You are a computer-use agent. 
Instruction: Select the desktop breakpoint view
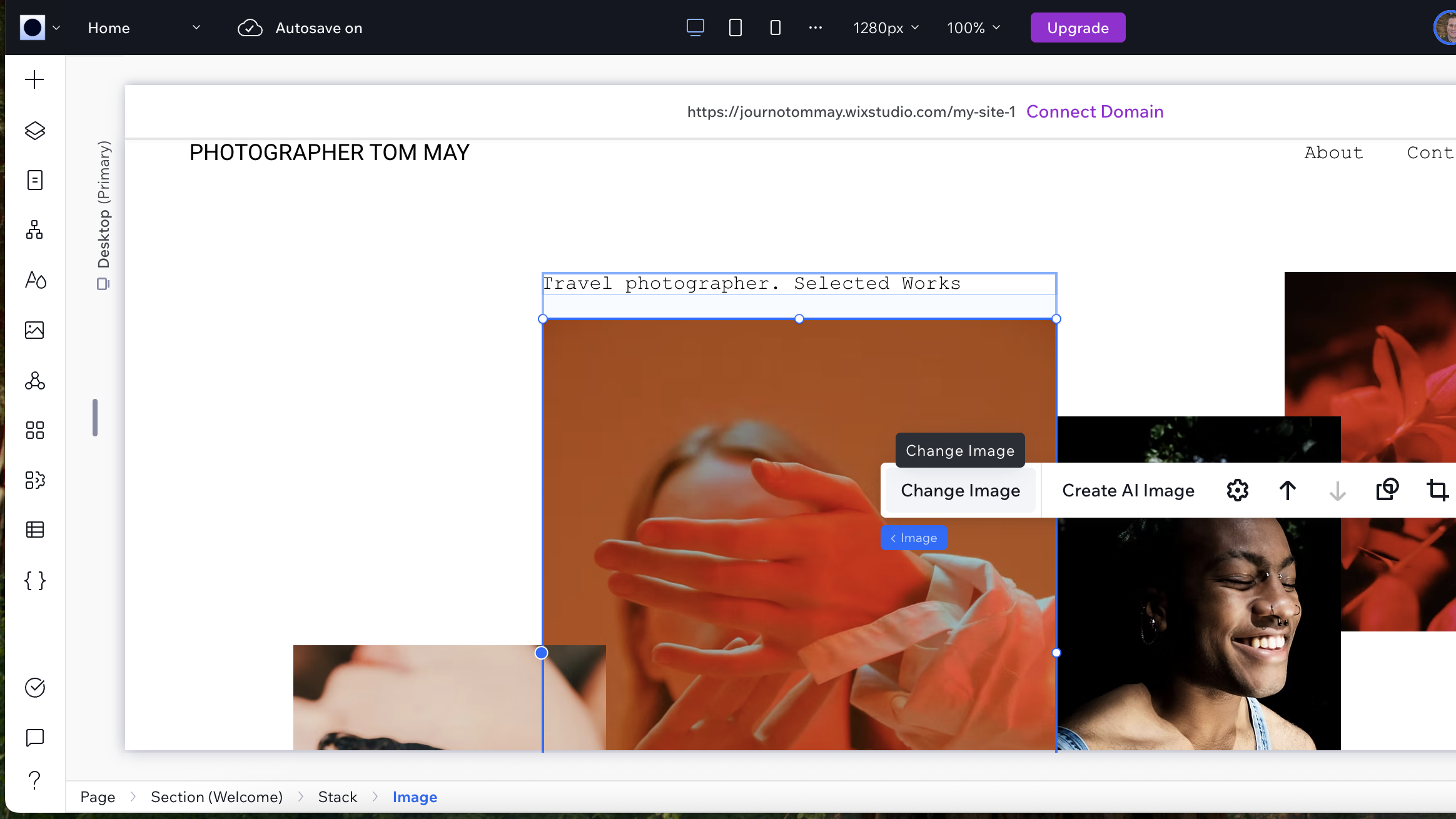[x=695, y=28]
